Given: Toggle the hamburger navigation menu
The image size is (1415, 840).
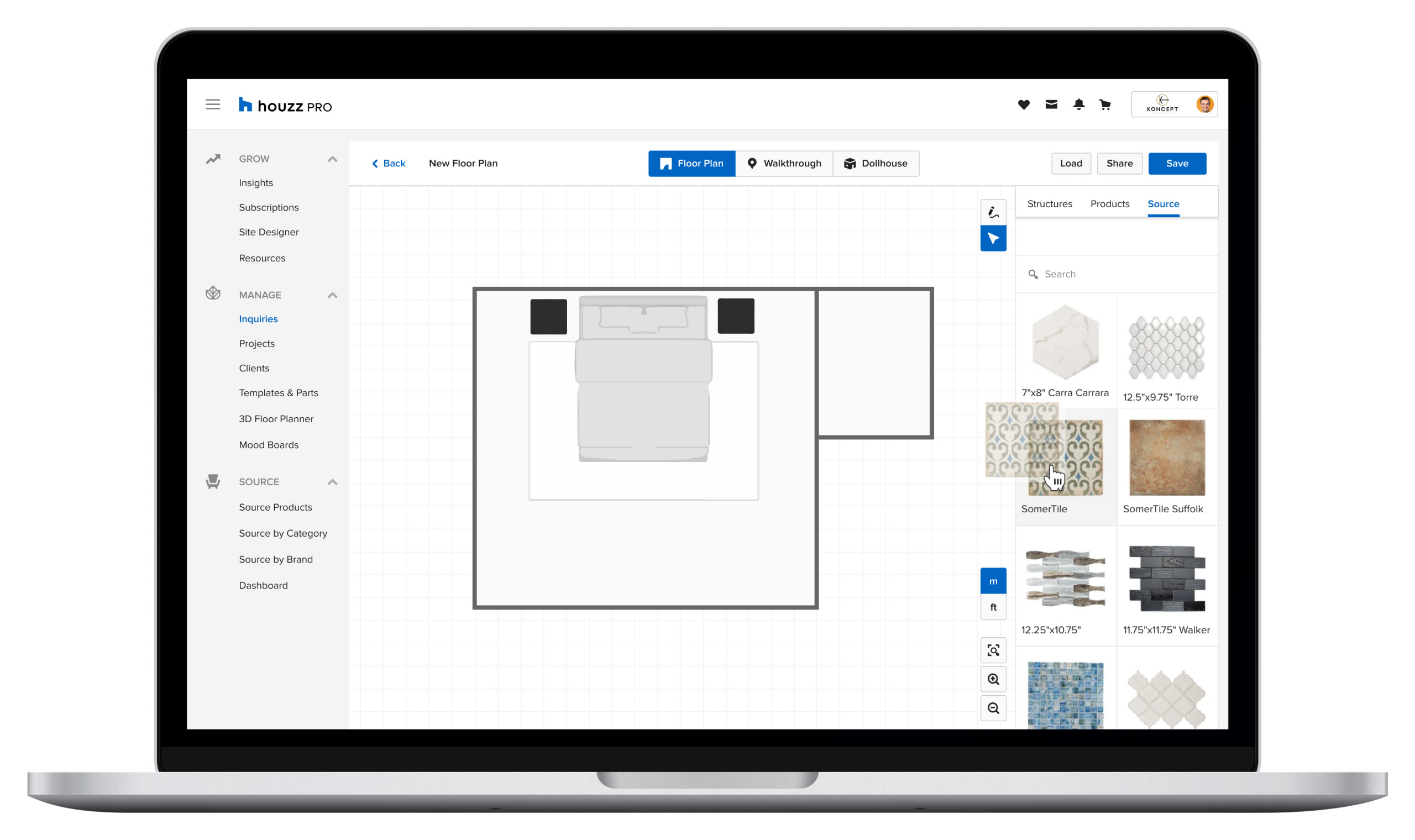Looking at the screenshot, I should coord(213,104).
